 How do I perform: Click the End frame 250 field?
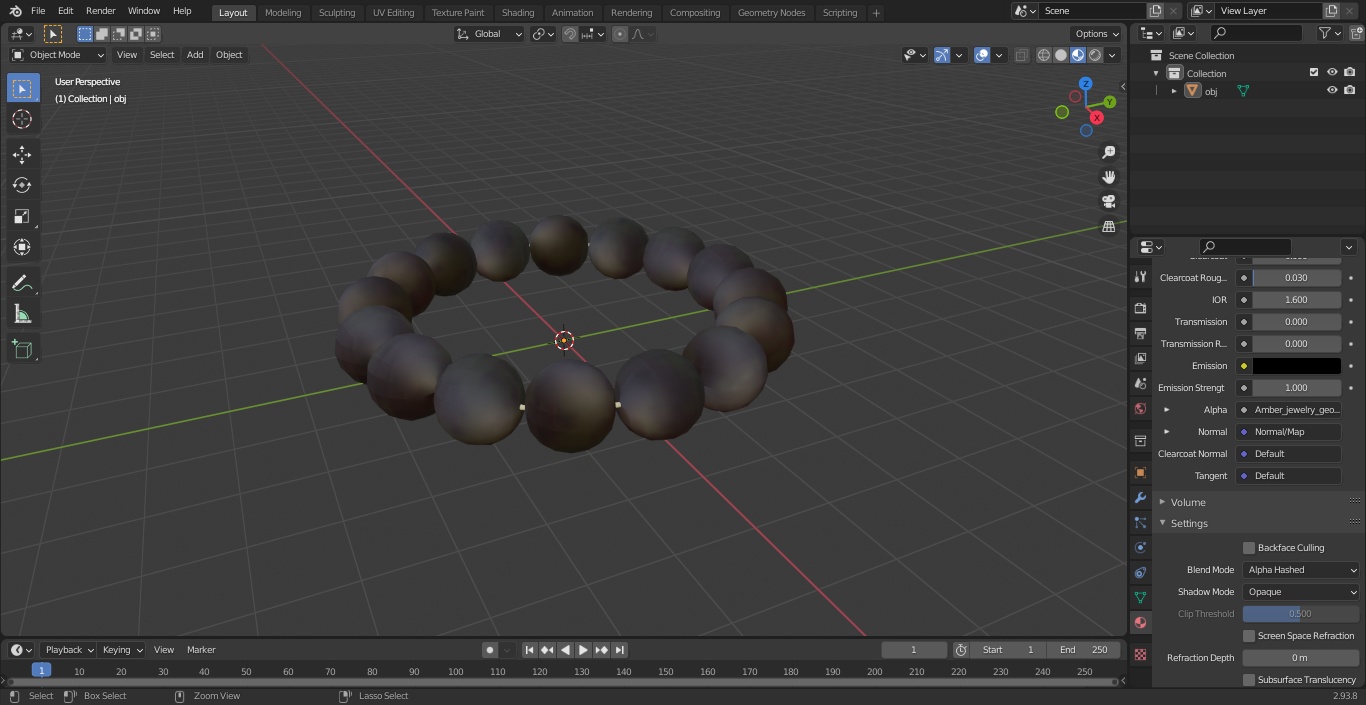1085,650
